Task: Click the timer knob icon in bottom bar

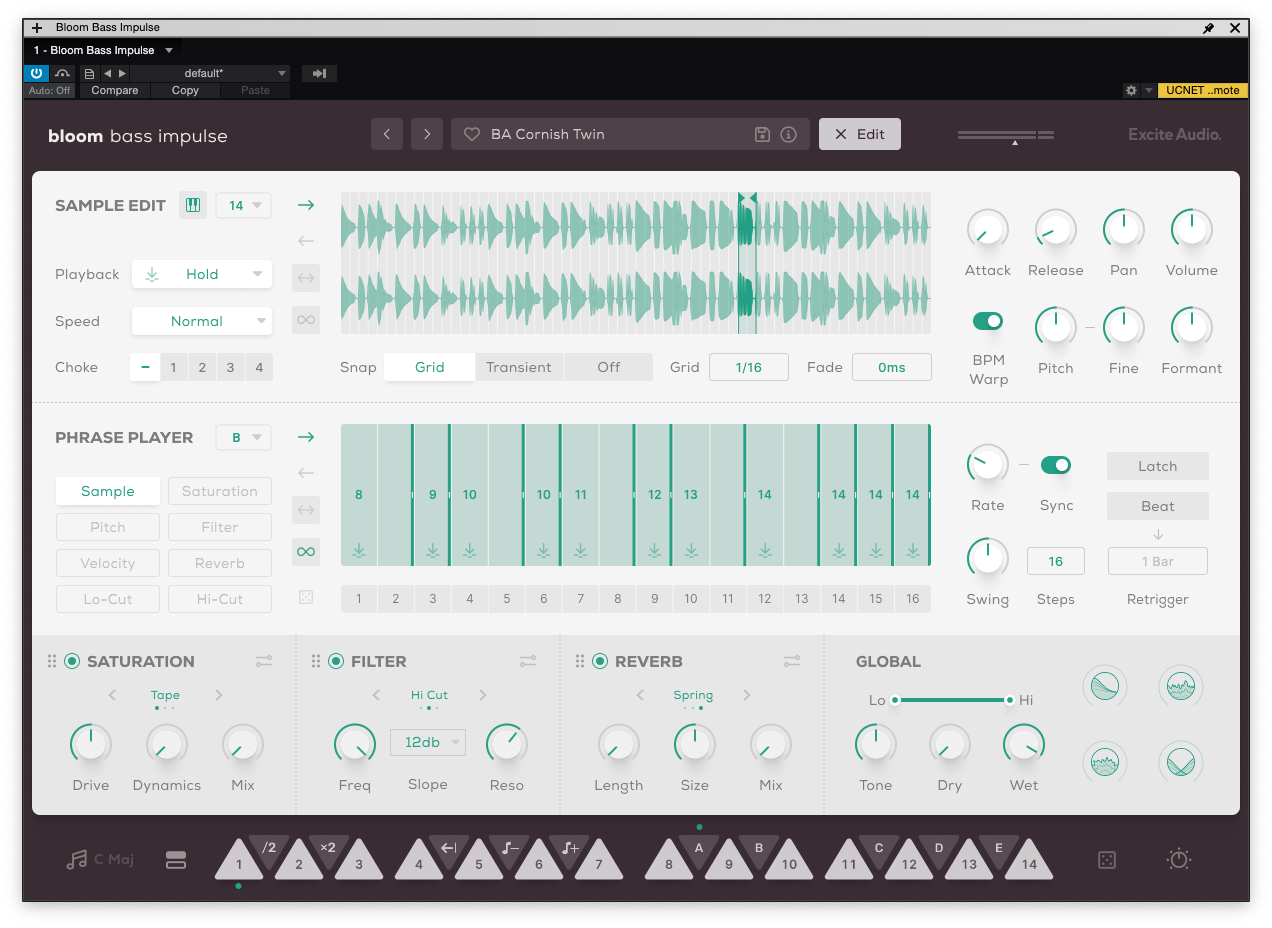Action: [x=1179, y=859]
